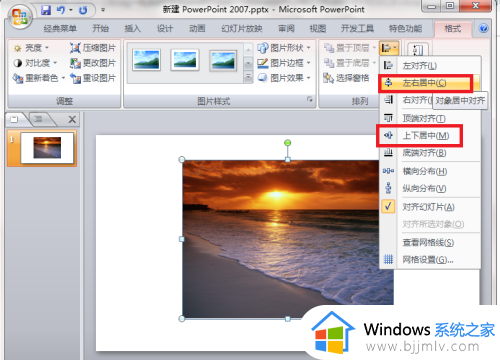Click the Office button orb
The image size is (500, 360).
click(x=19, y=17)
